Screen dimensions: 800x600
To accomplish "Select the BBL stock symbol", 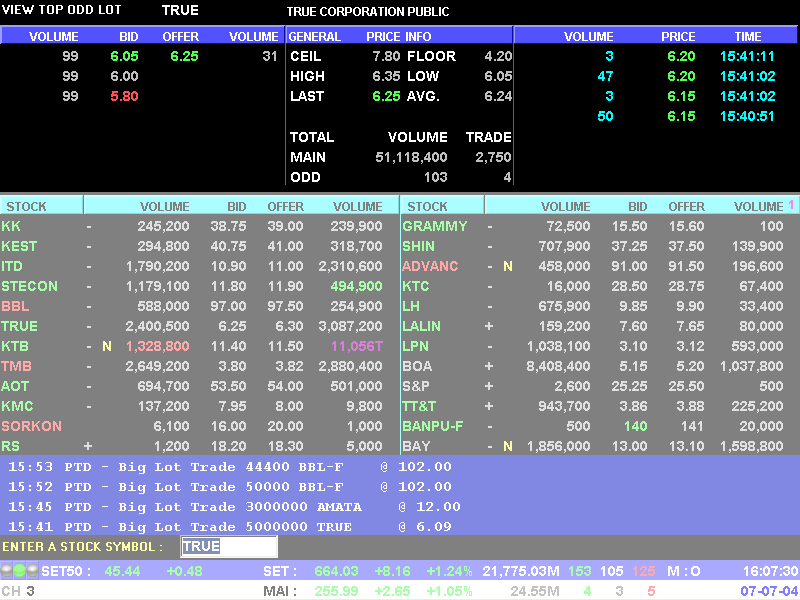I will (x=15, y=306).
